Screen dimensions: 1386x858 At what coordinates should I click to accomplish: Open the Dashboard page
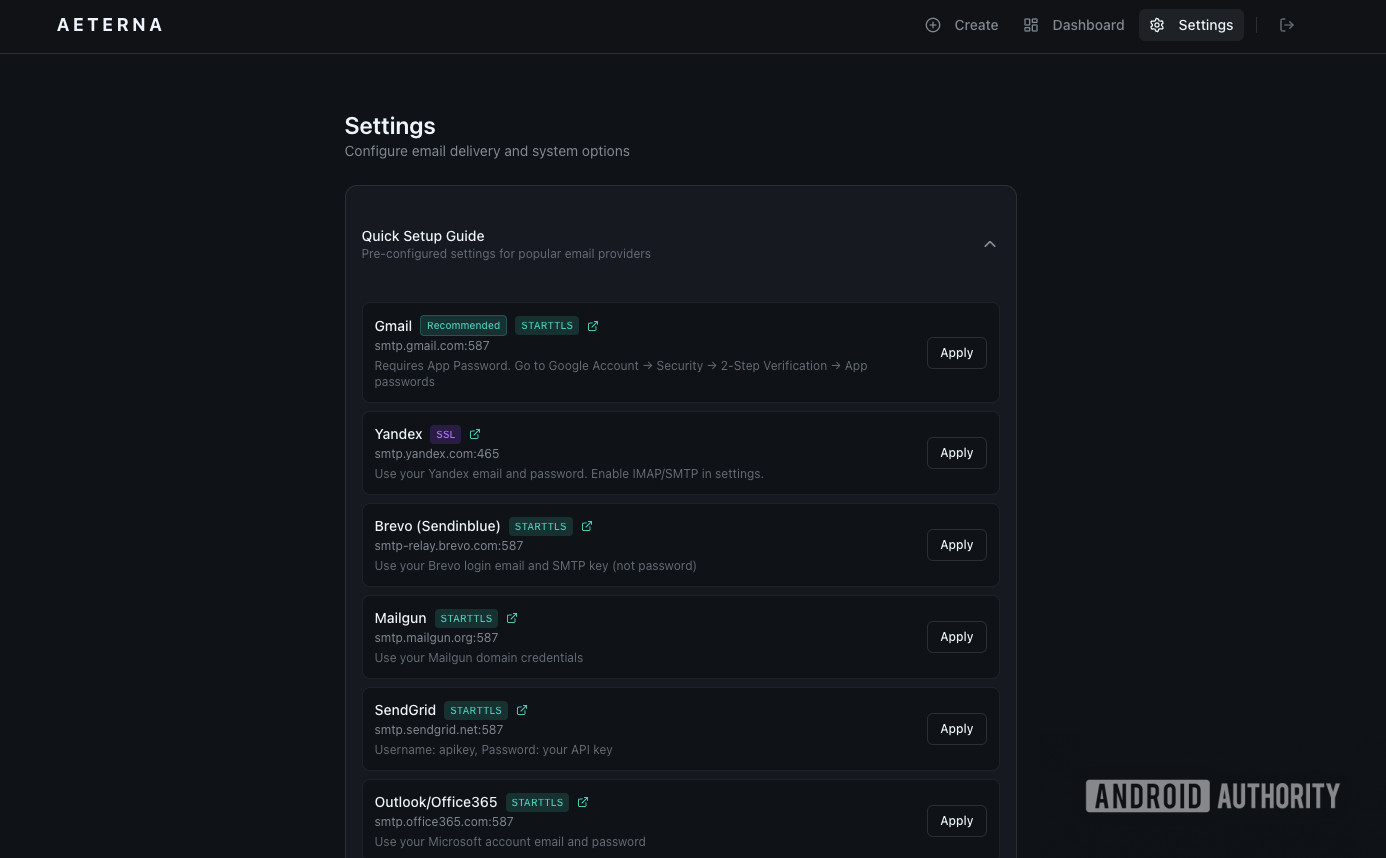[x=1074, y=25]
